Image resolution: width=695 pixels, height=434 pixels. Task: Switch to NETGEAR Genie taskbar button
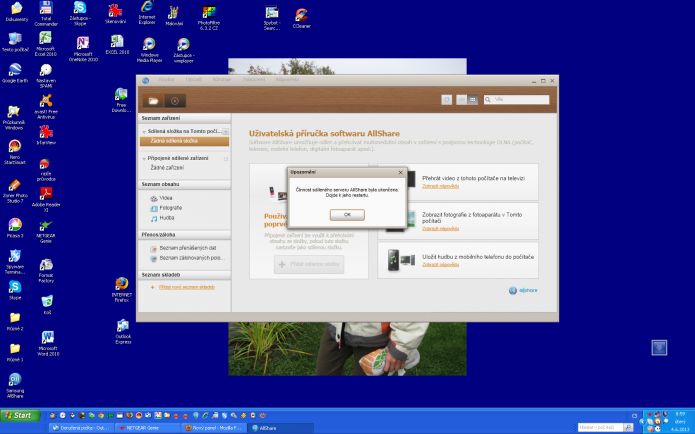pos(148,428)
